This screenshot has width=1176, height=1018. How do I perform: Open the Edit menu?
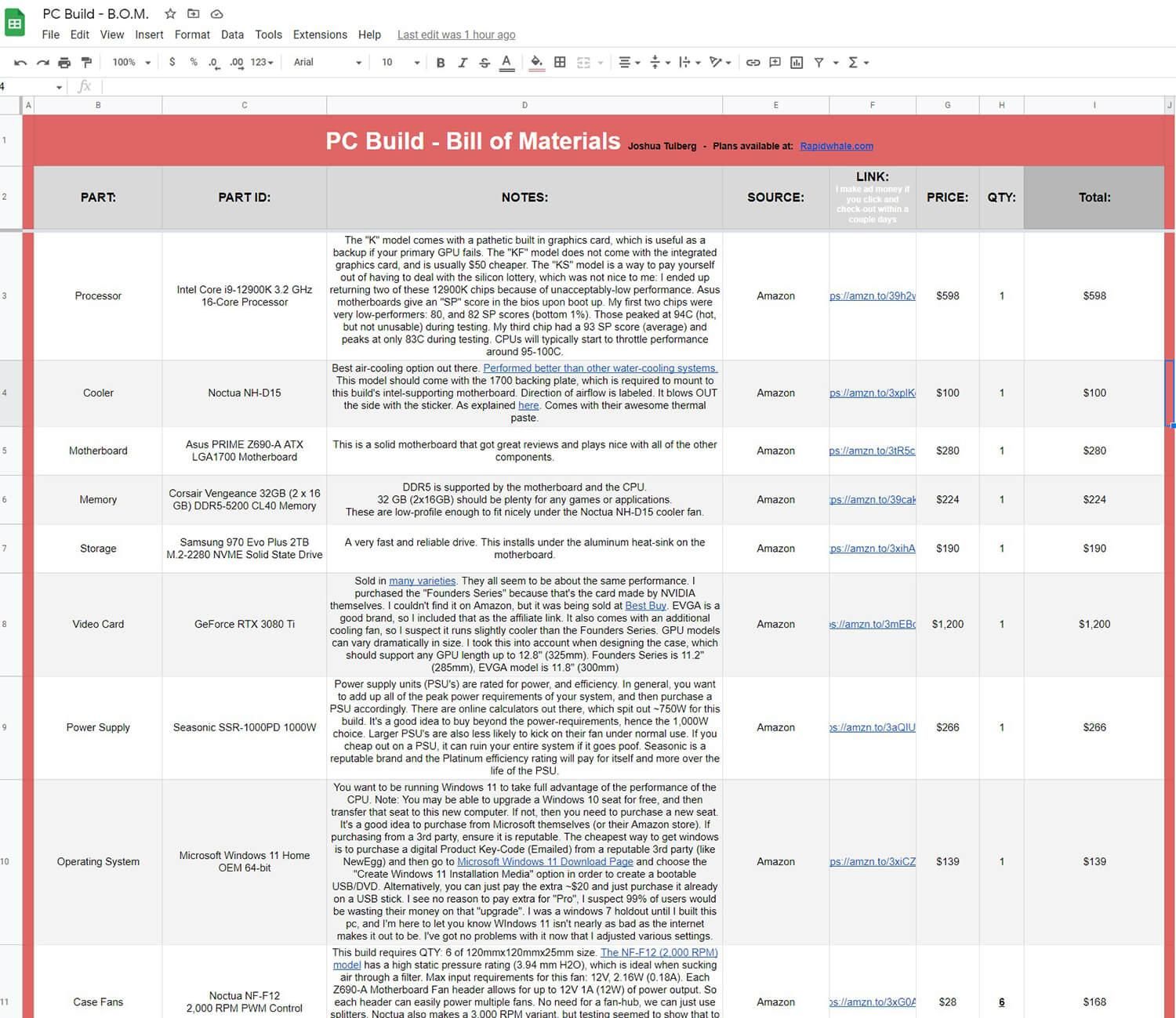click(x=79, y=34)
